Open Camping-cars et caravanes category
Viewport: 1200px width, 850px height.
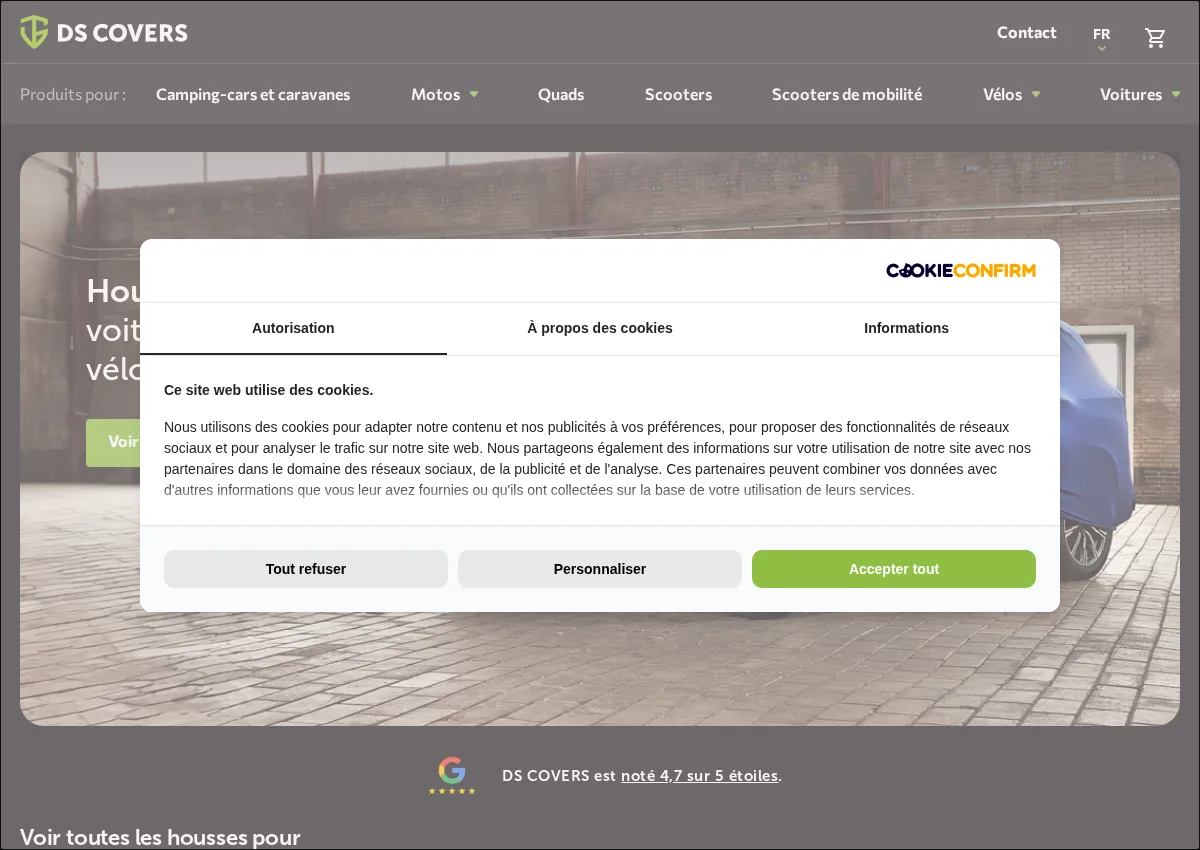253,94
